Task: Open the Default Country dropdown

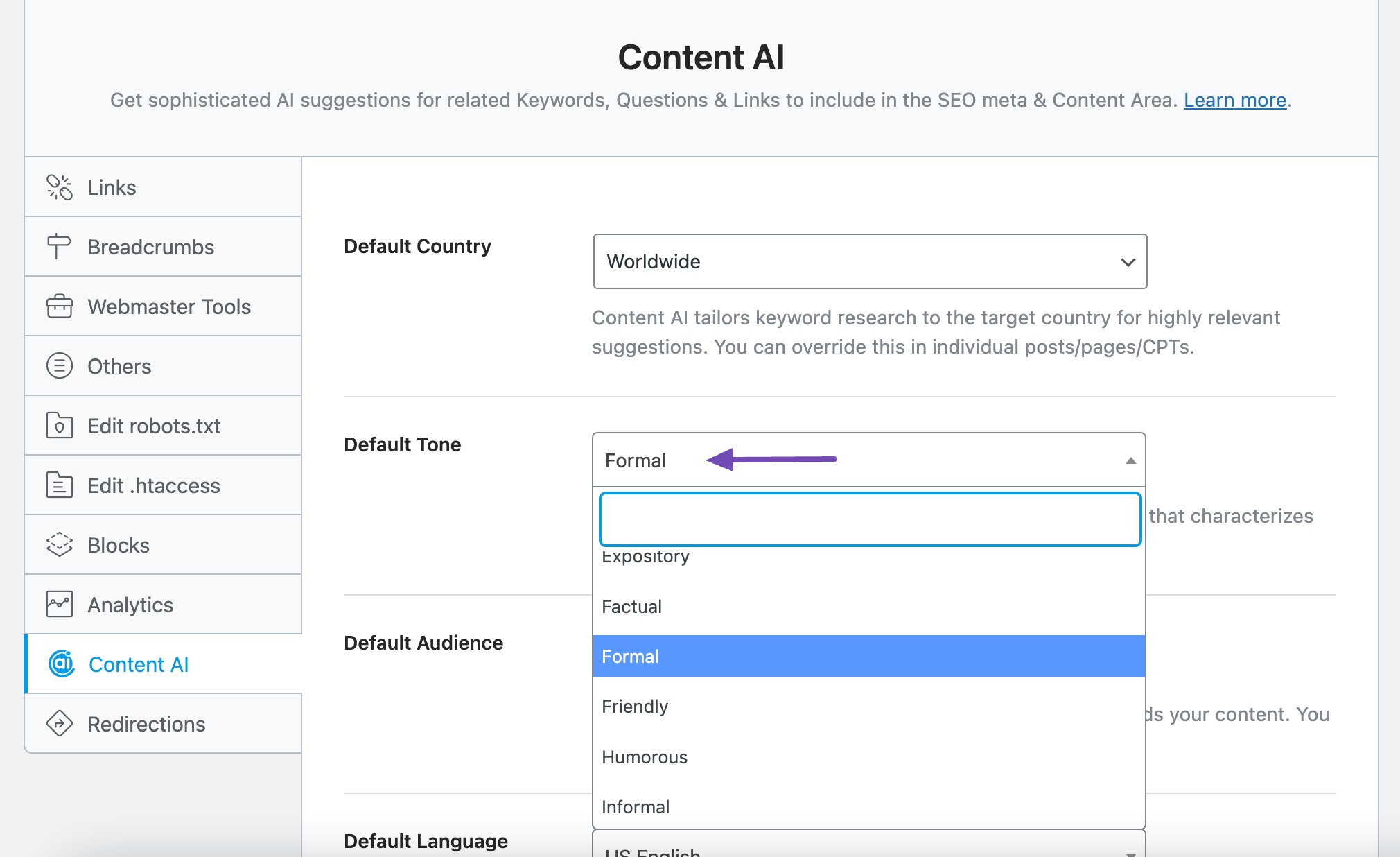Action: point(869,262)
